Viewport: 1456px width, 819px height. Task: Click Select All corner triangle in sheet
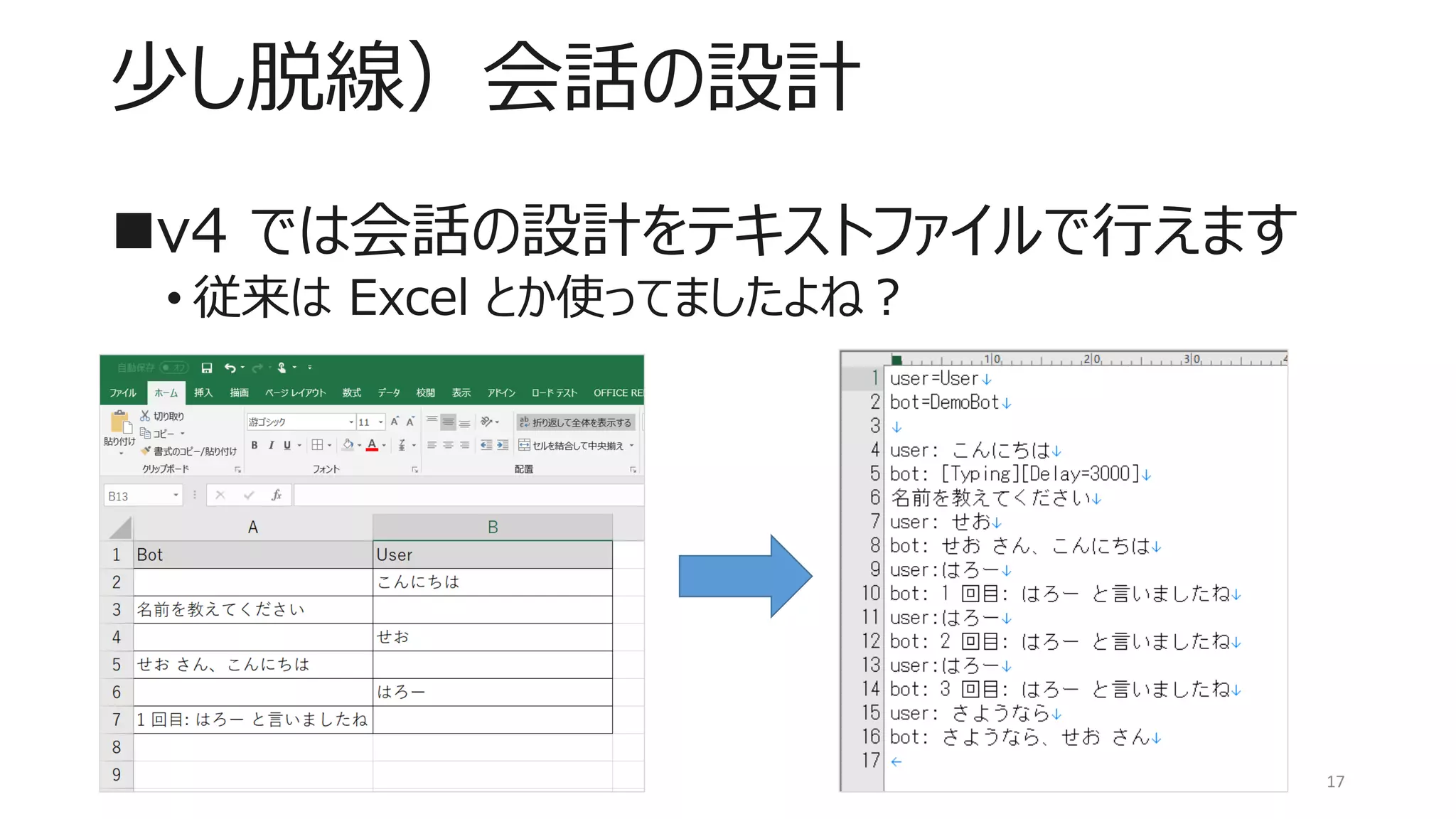tap(120, 528)
